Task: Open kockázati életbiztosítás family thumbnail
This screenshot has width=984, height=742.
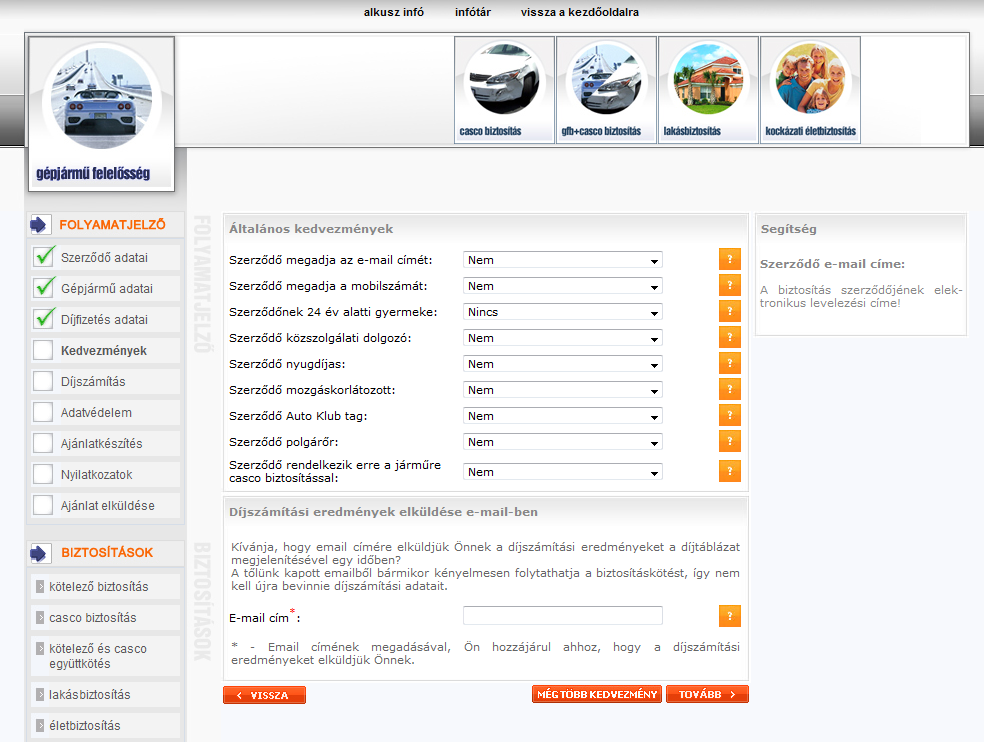Action: pyautogui.click(x=810, y=90)
